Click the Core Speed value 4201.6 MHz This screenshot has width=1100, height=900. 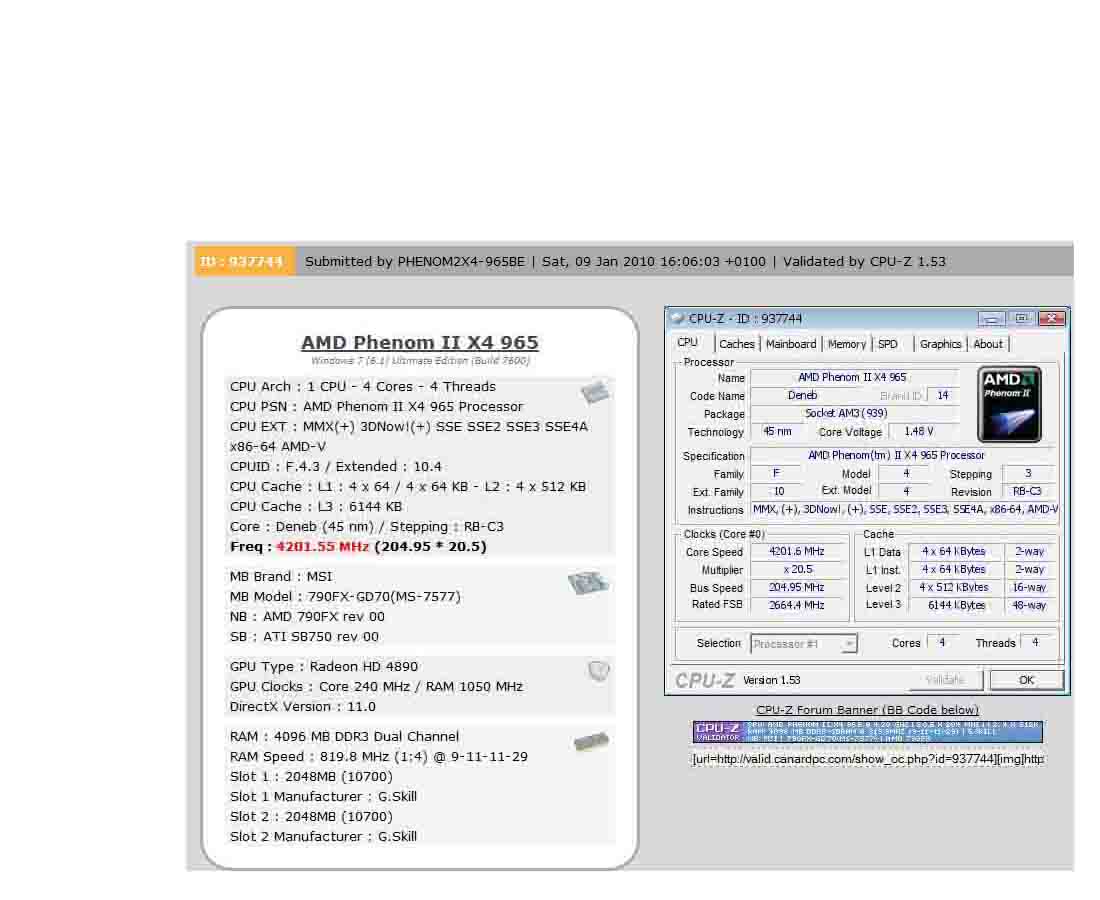tap(798, 551)
